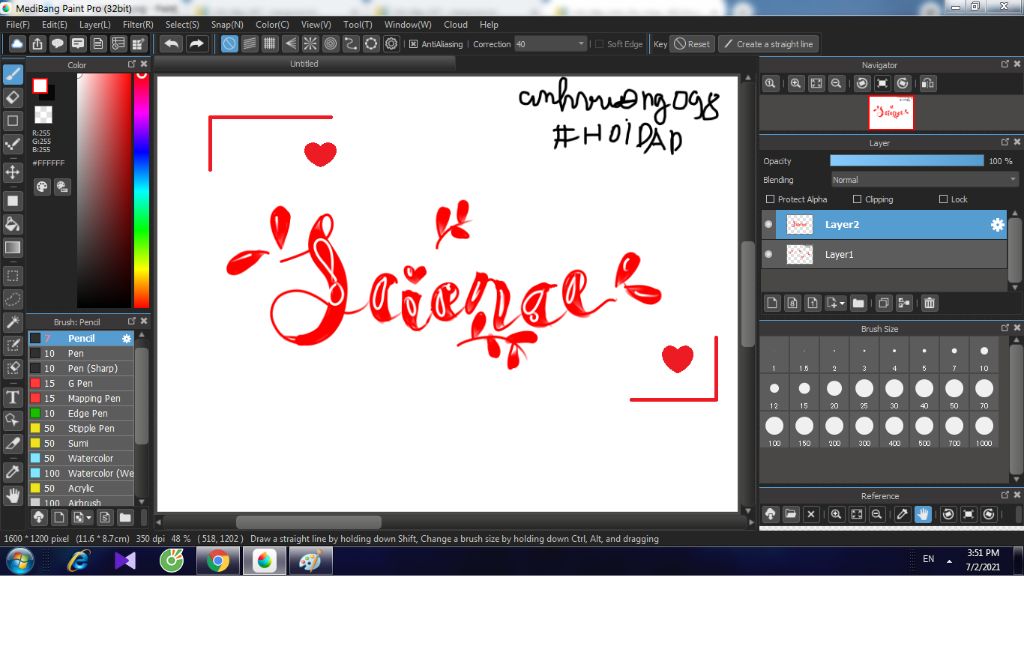Open snap settings gear icon
The height and width of the screenshot is (661, 1024).
click(391, 44)
